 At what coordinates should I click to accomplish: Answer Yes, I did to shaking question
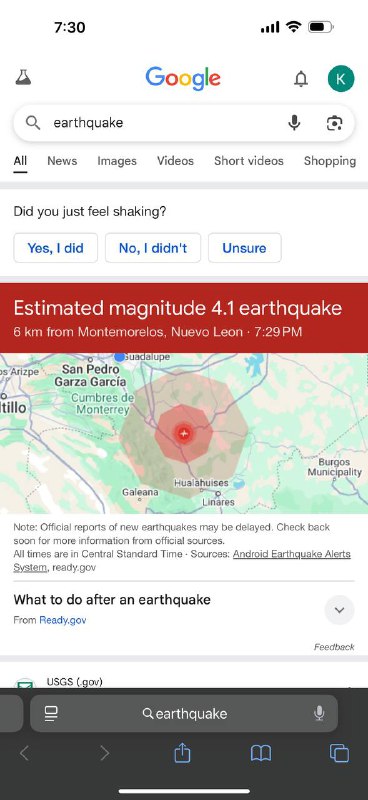[56, 248]
